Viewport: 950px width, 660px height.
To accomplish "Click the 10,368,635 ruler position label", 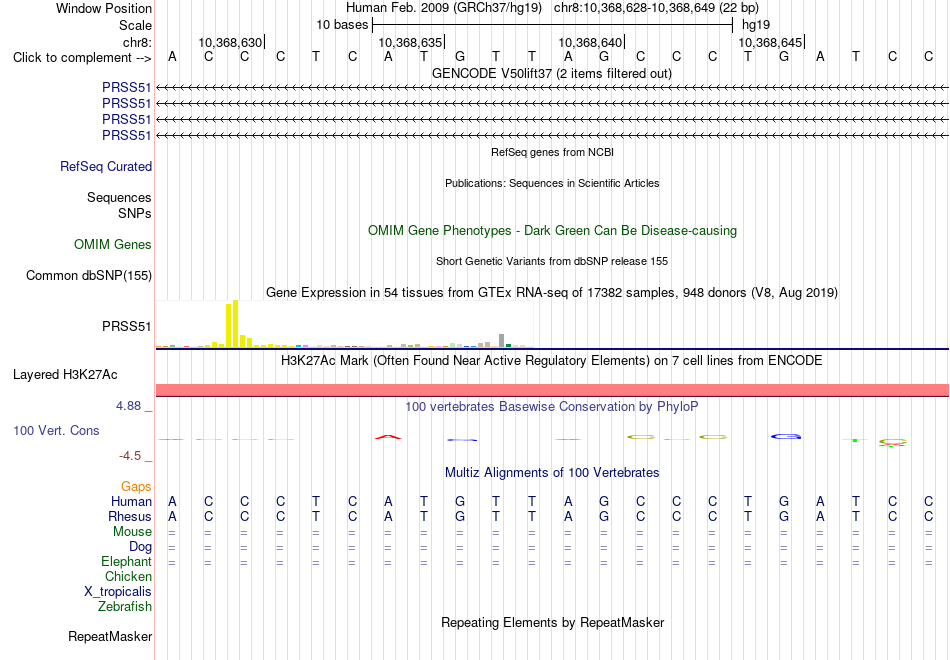I will tap(410, 42).
